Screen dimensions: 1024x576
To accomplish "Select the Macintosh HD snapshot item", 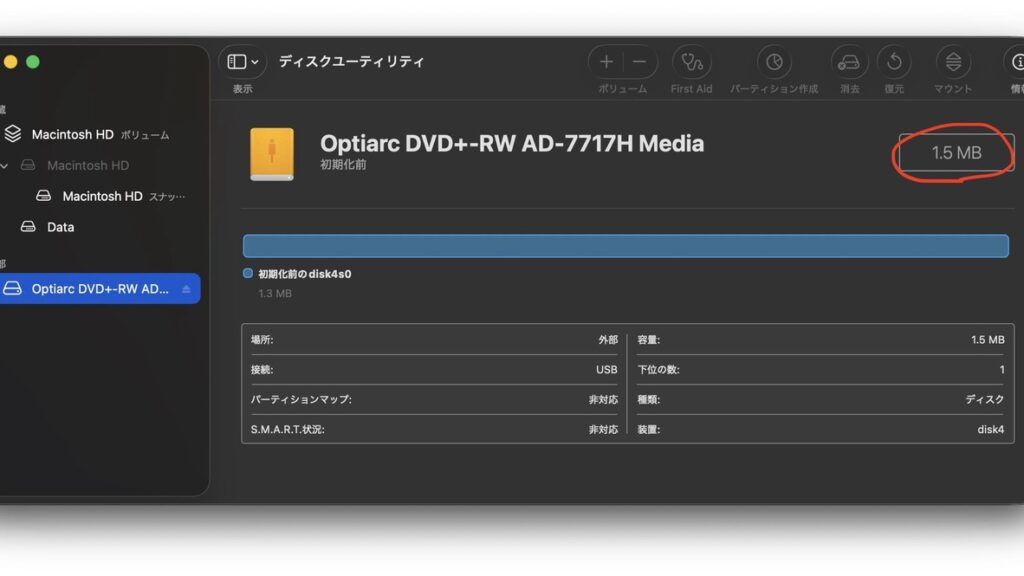I will (x=102, y=196).
